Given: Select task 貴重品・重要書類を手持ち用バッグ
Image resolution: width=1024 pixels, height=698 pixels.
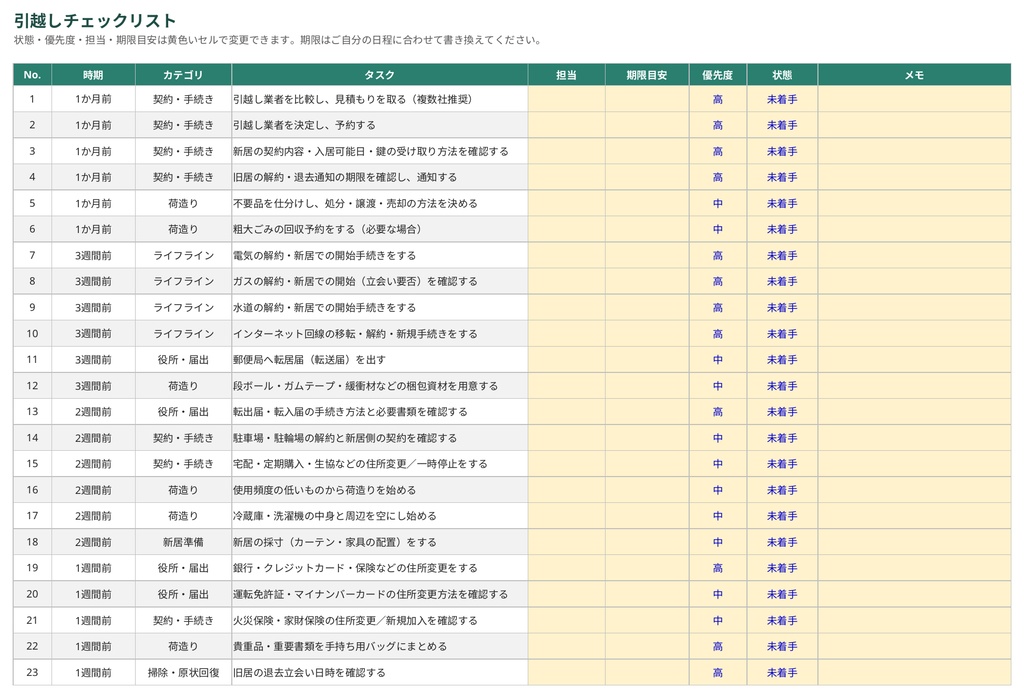Looking at the screenshot, I should [x=379, y=646].
